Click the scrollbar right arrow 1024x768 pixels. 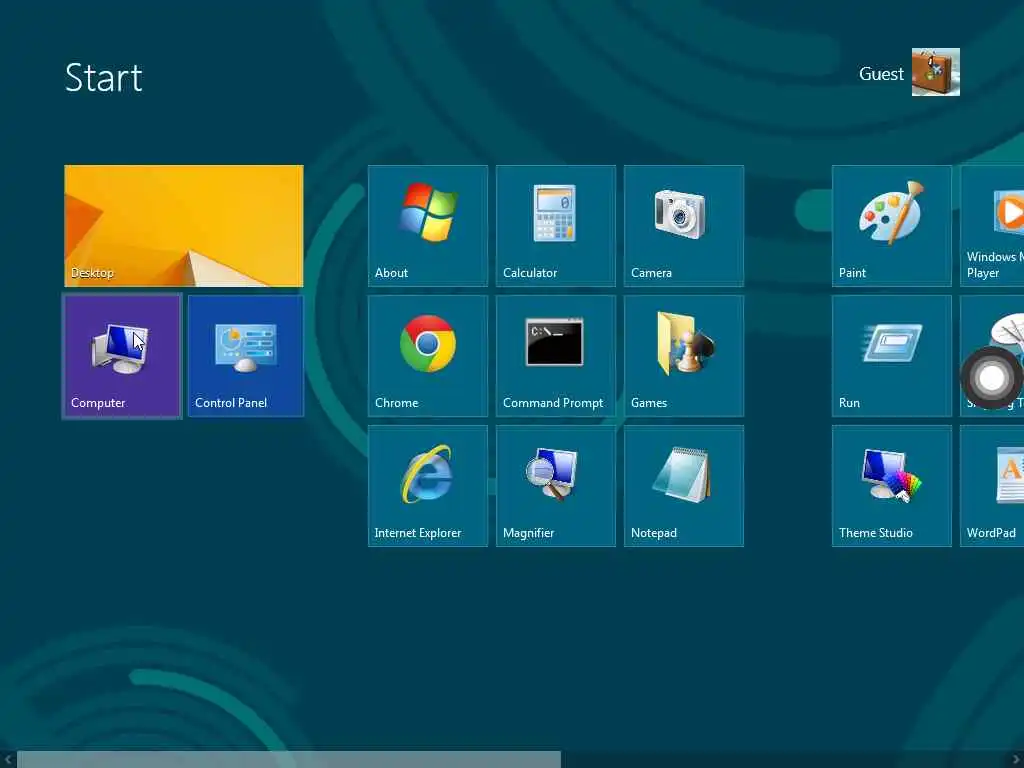1016,760
